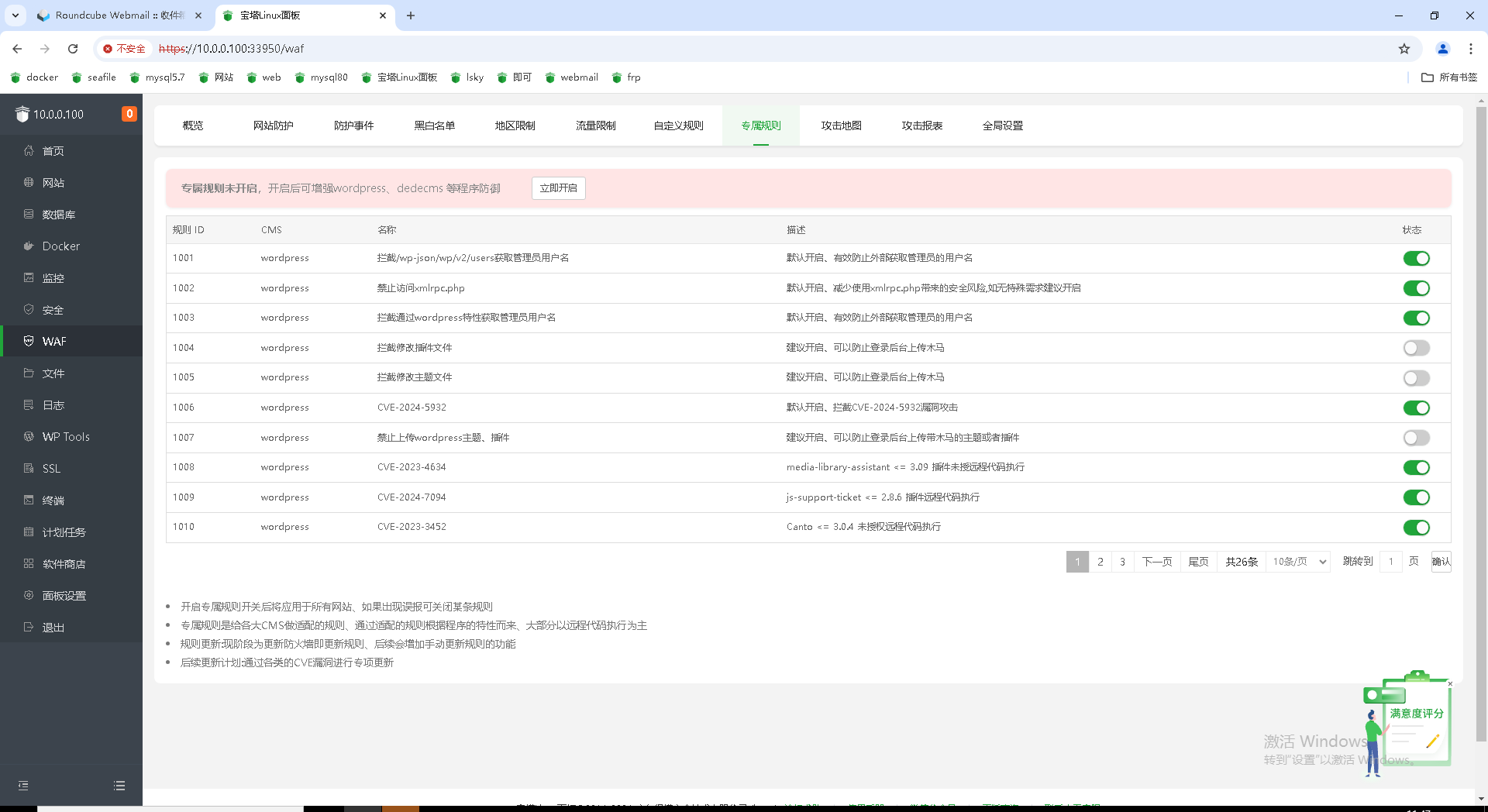Open the 文件 folder sidebar icon
Screen dimensions: 1488x812
pyautogui.click(x=29, y=373)
